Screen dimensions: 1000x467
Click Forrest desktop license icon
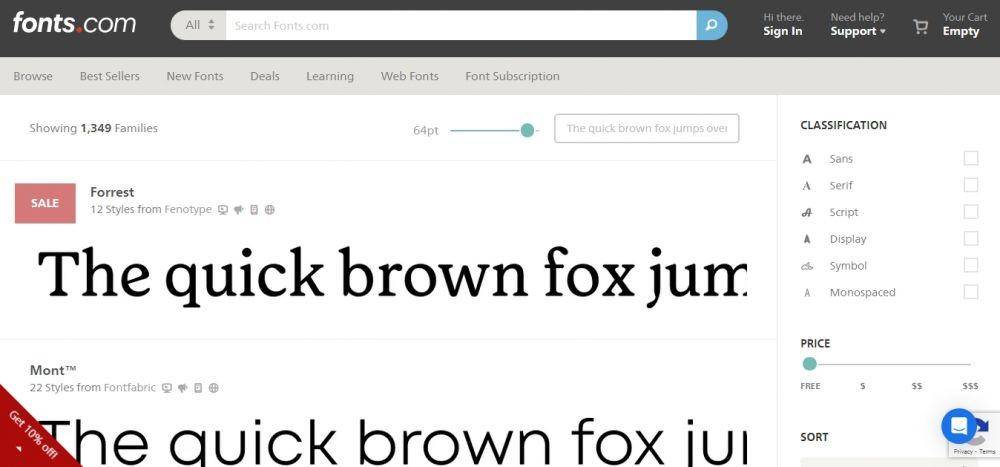(x=223, y=209)
